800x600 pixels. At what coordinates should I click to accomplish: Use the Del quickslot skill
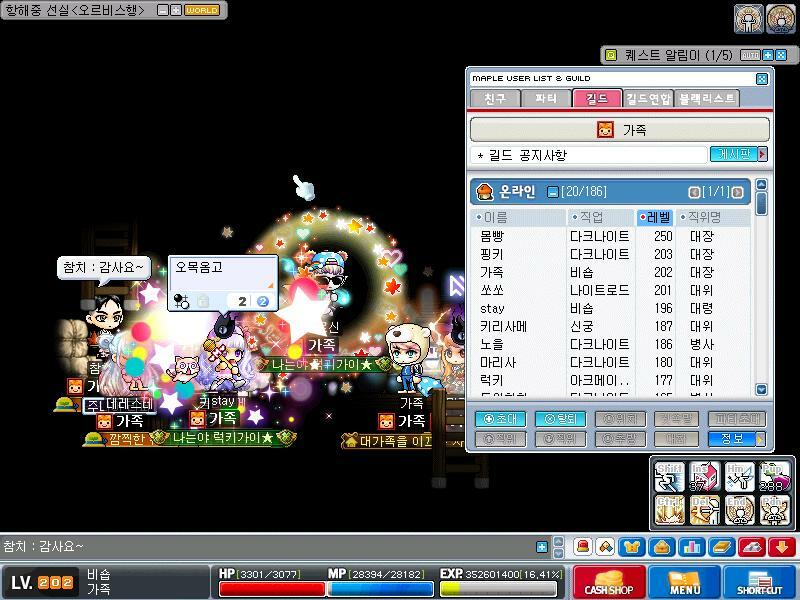click(x=704, y=510)
